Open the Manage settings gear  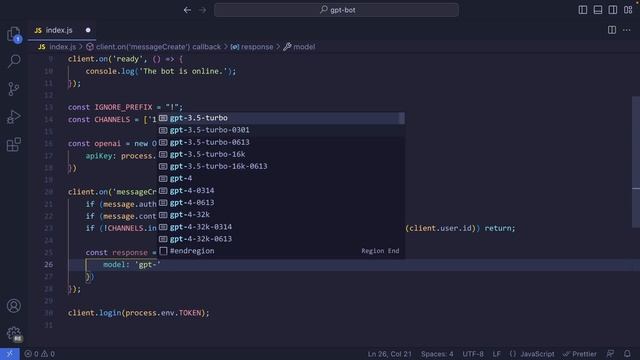click(x=14, y=333)
